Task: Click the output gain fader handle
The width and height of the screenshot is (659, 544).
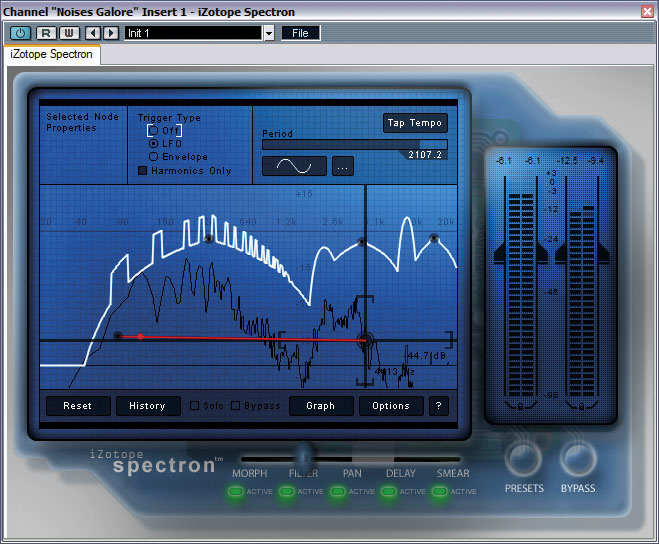Action: [583, 252]
